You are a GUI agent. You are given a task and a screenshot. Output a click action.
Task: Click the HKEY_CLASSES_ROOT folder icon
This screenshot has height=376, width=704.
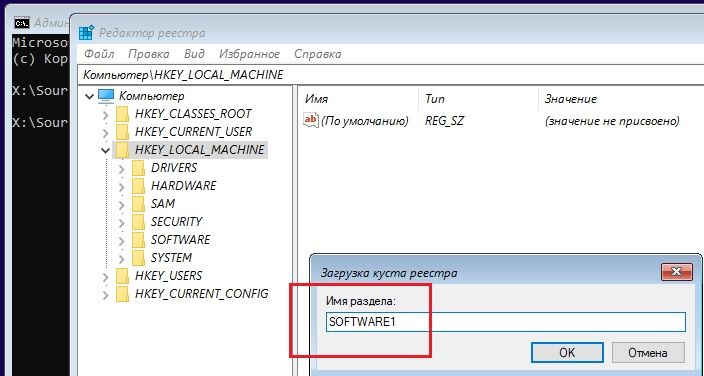pyautogui.click(x=123, y=114)
